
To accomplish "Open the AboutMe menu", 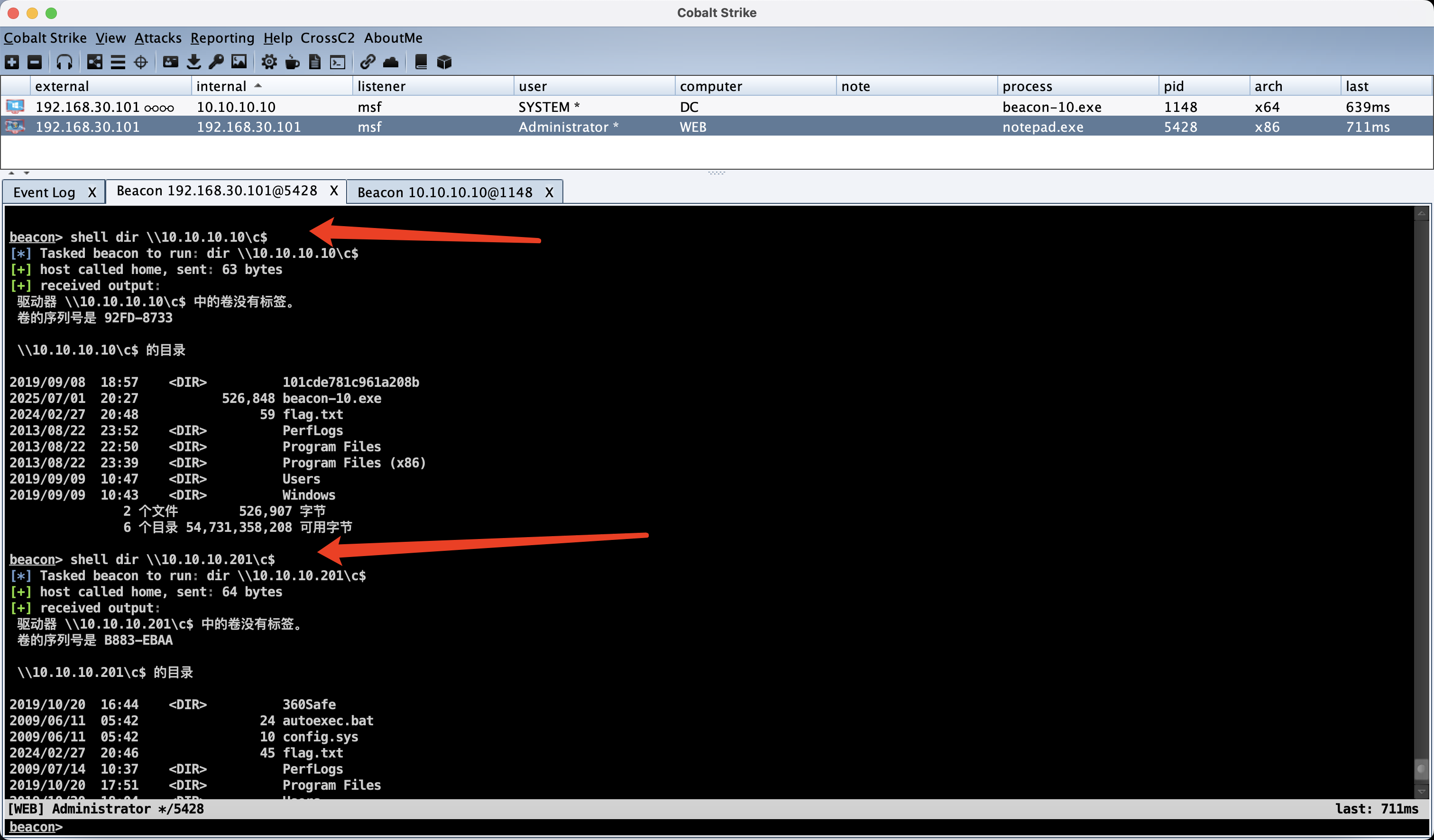I will click(x=393, y=37).
